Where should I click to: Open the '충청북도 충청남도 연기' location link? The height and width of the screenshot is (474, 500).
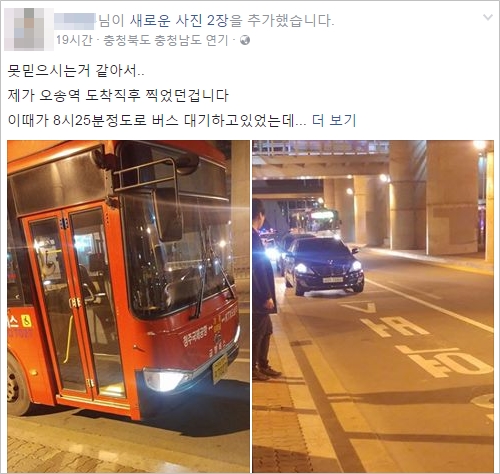[166, 41]
